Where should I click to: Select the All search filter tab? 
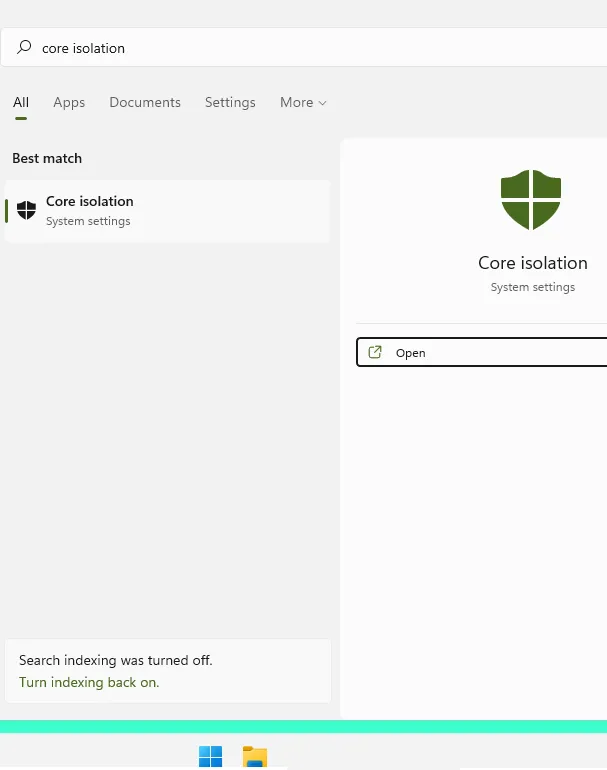point(21,102)
